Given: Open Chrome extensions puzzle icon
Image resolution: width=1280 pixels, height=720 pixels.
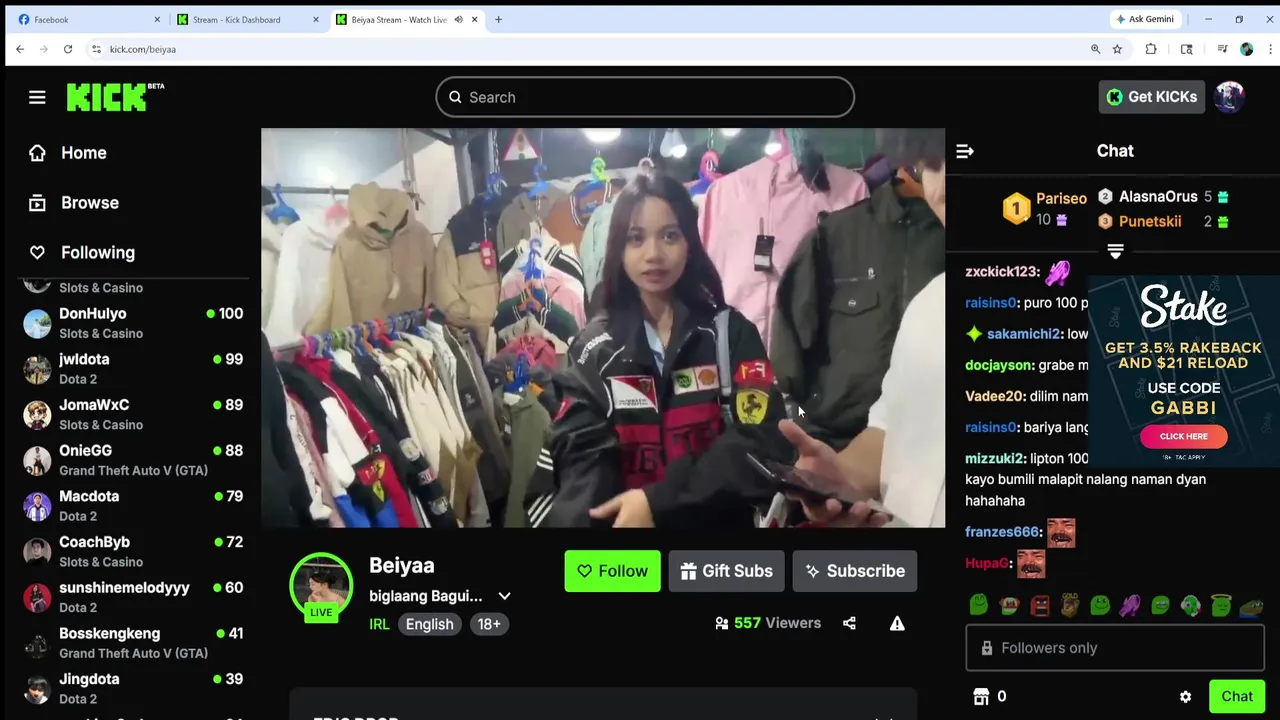Looking at the screenshot, I should point(1151,49).
